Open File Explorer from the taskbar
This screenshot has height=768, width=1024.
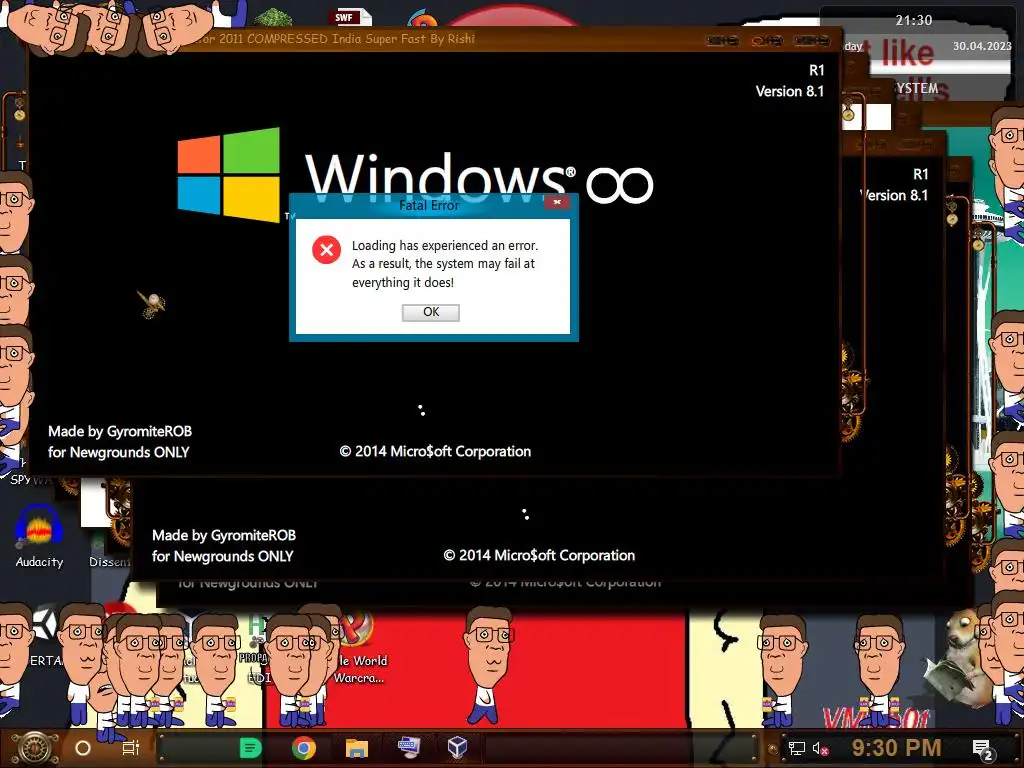point(357,748)
